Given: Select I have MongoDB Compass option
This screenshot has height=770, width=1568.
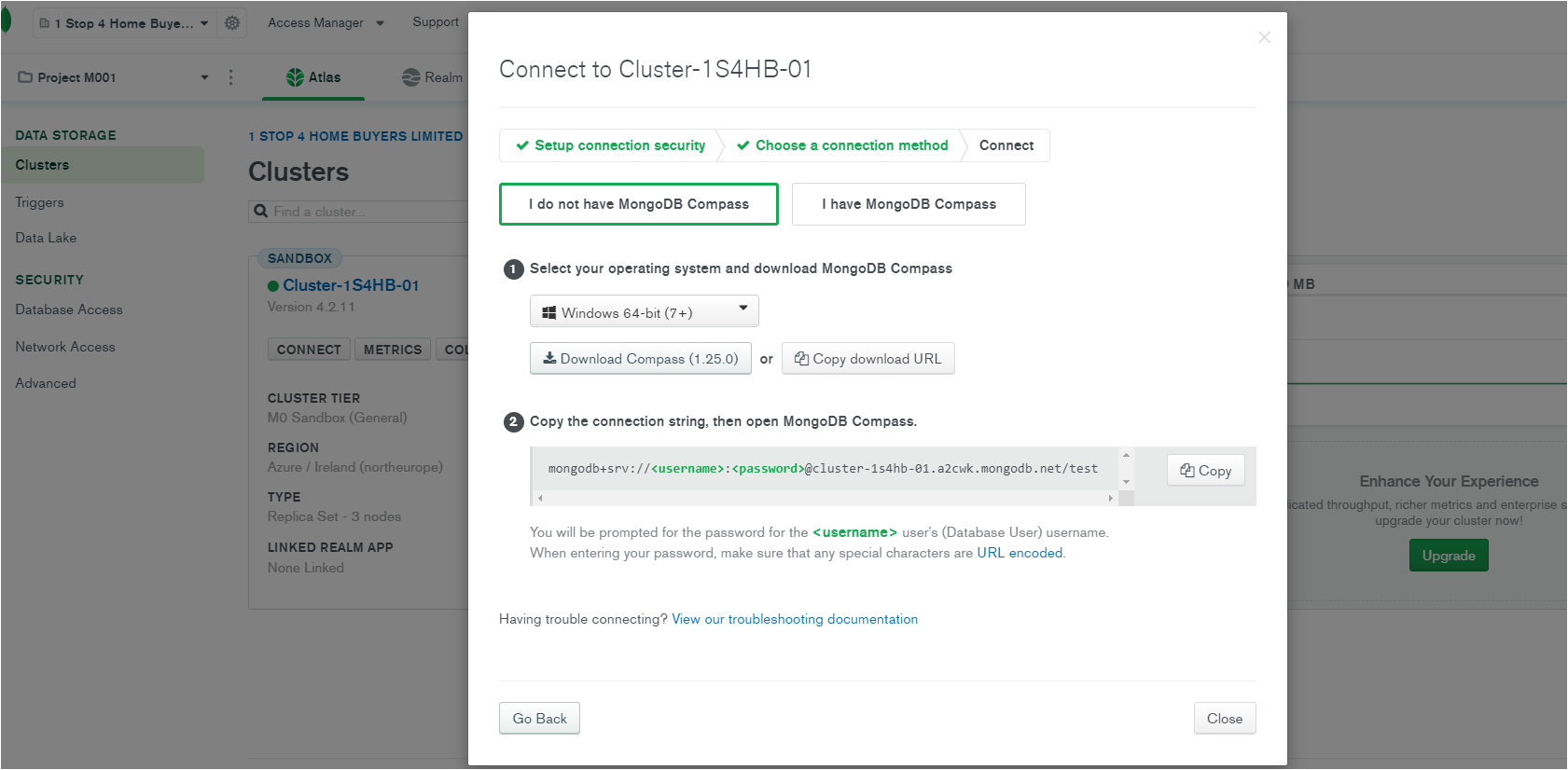Looking at the screenshot, I should 909,204.
